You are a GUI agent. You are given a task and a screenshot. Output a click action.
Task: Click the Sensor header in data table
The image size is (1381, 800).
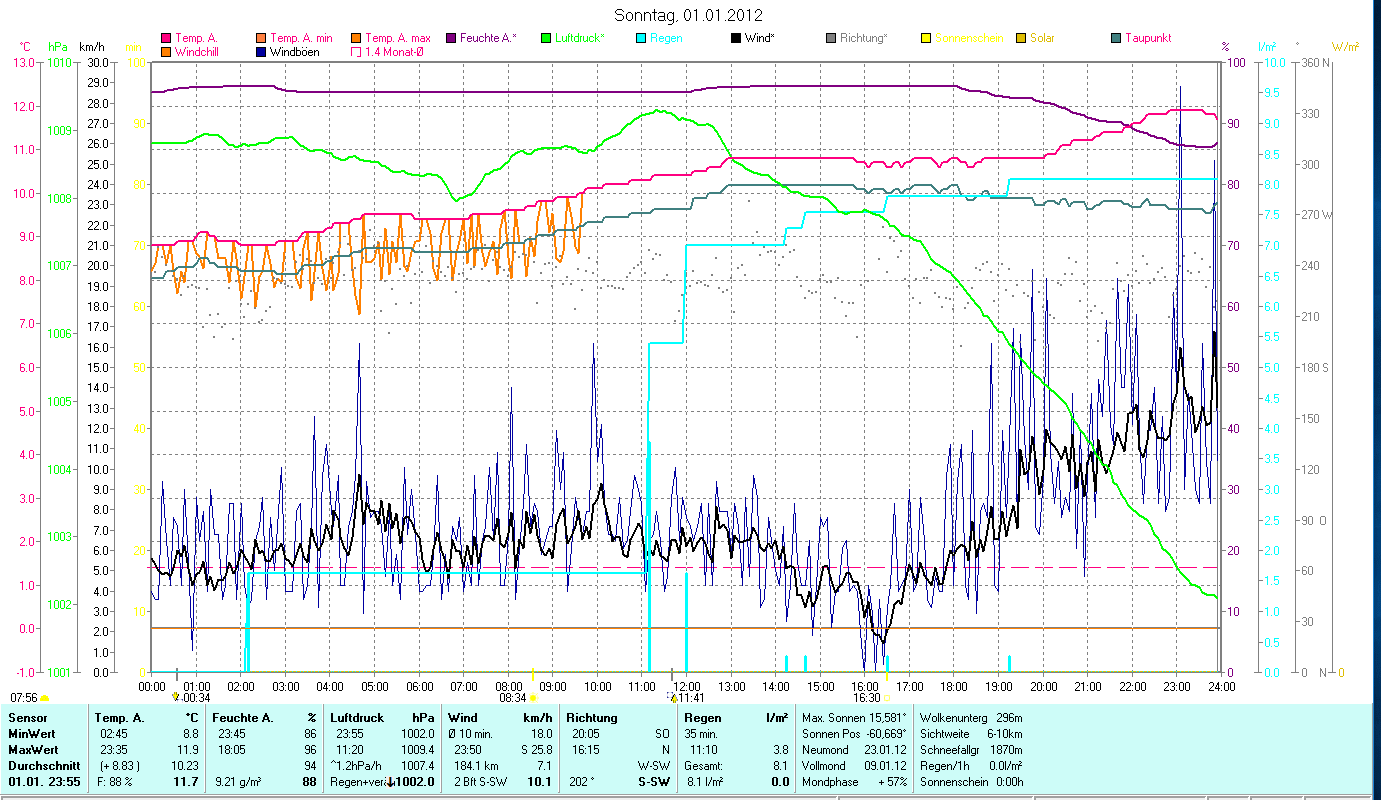pos(27,718)
